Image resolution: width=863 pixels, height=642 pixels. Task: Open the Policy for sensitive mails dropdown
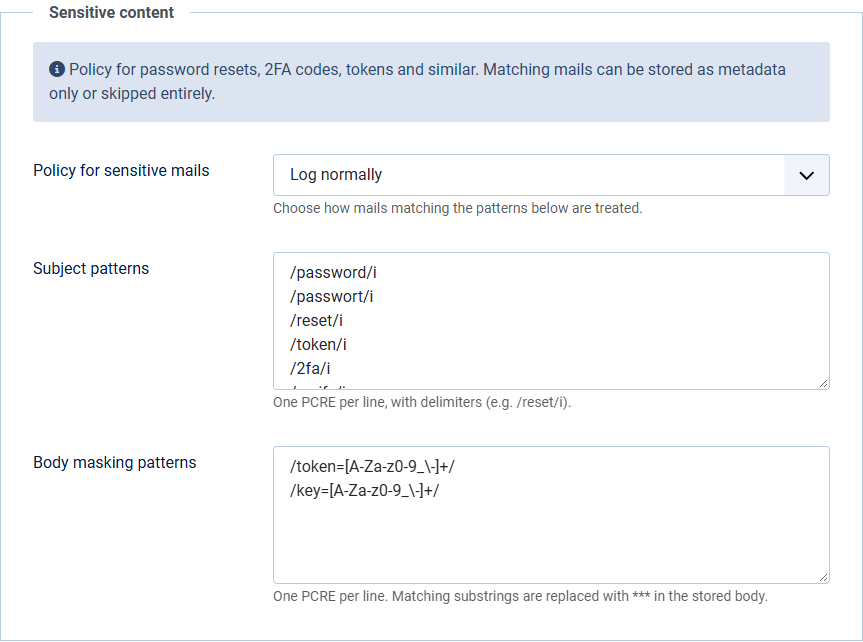(x=551, y=175)
